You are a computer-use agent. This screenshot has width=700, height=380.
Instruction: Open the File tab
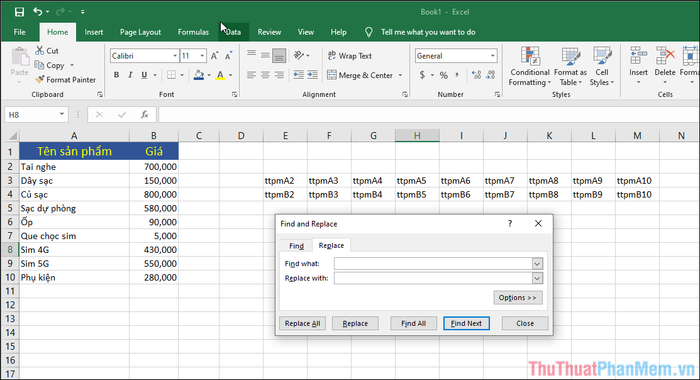tap(20, 32)
